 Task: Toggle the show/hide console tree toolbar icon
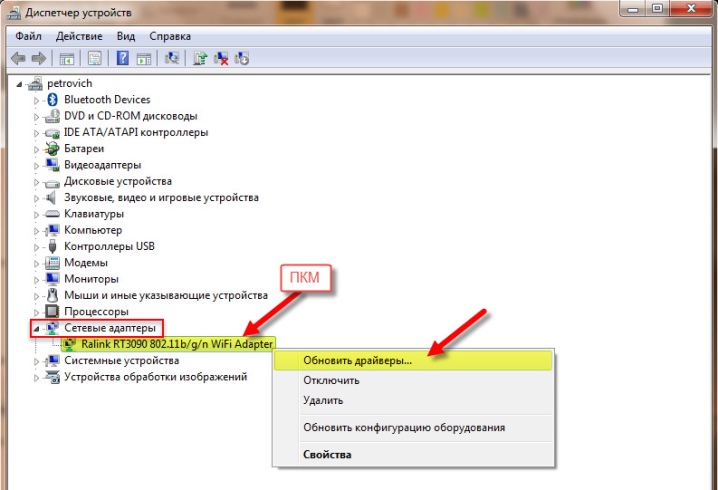(67, 59)
